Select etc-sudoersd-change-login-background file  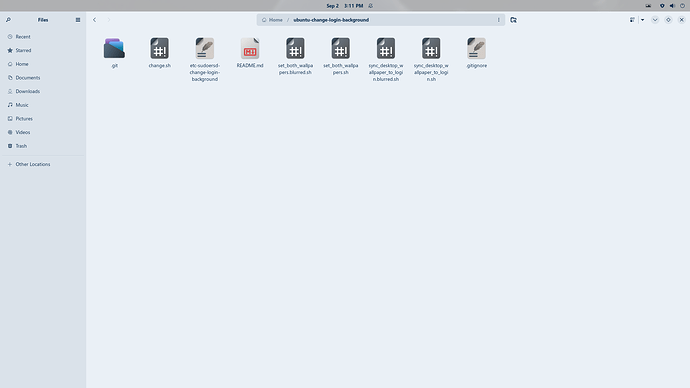point(205,59)
